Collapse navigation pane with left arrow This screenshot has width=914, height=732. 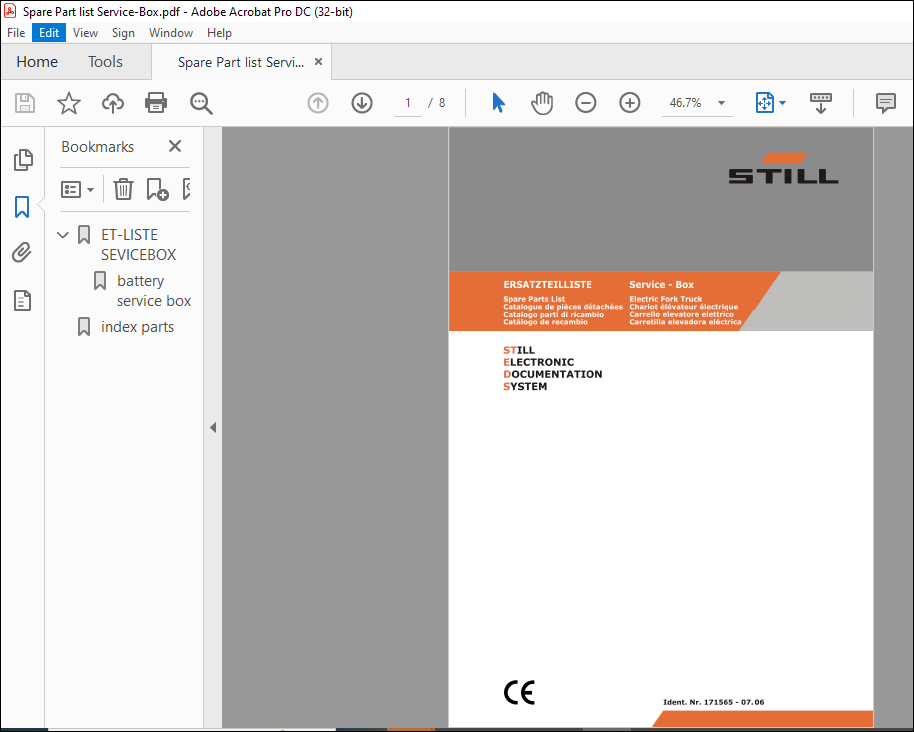point(213,428)
